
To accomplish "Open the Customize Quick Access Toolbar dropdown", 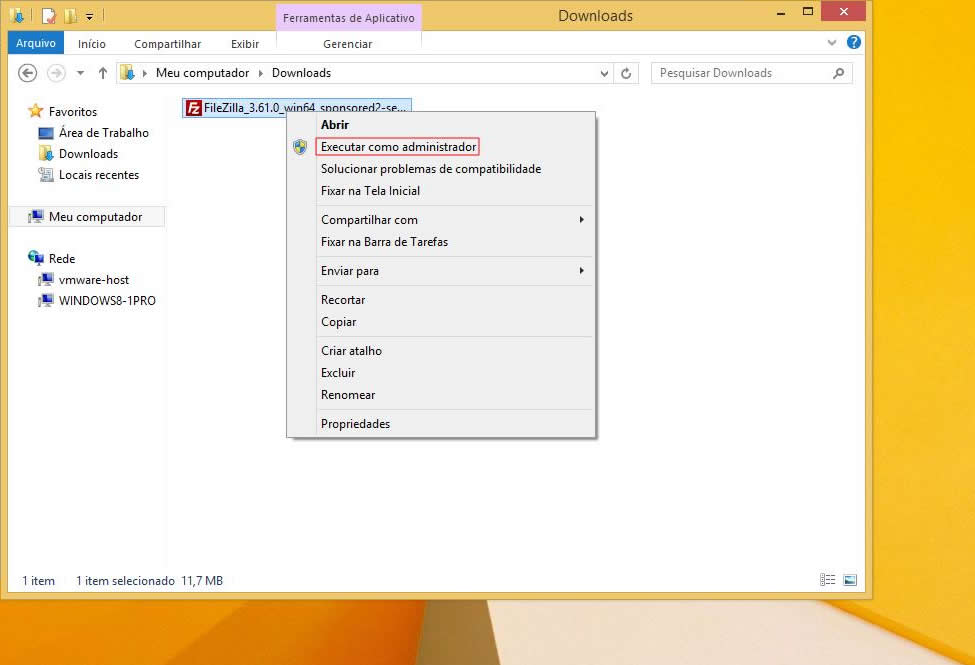I will (x=89, y=16).
